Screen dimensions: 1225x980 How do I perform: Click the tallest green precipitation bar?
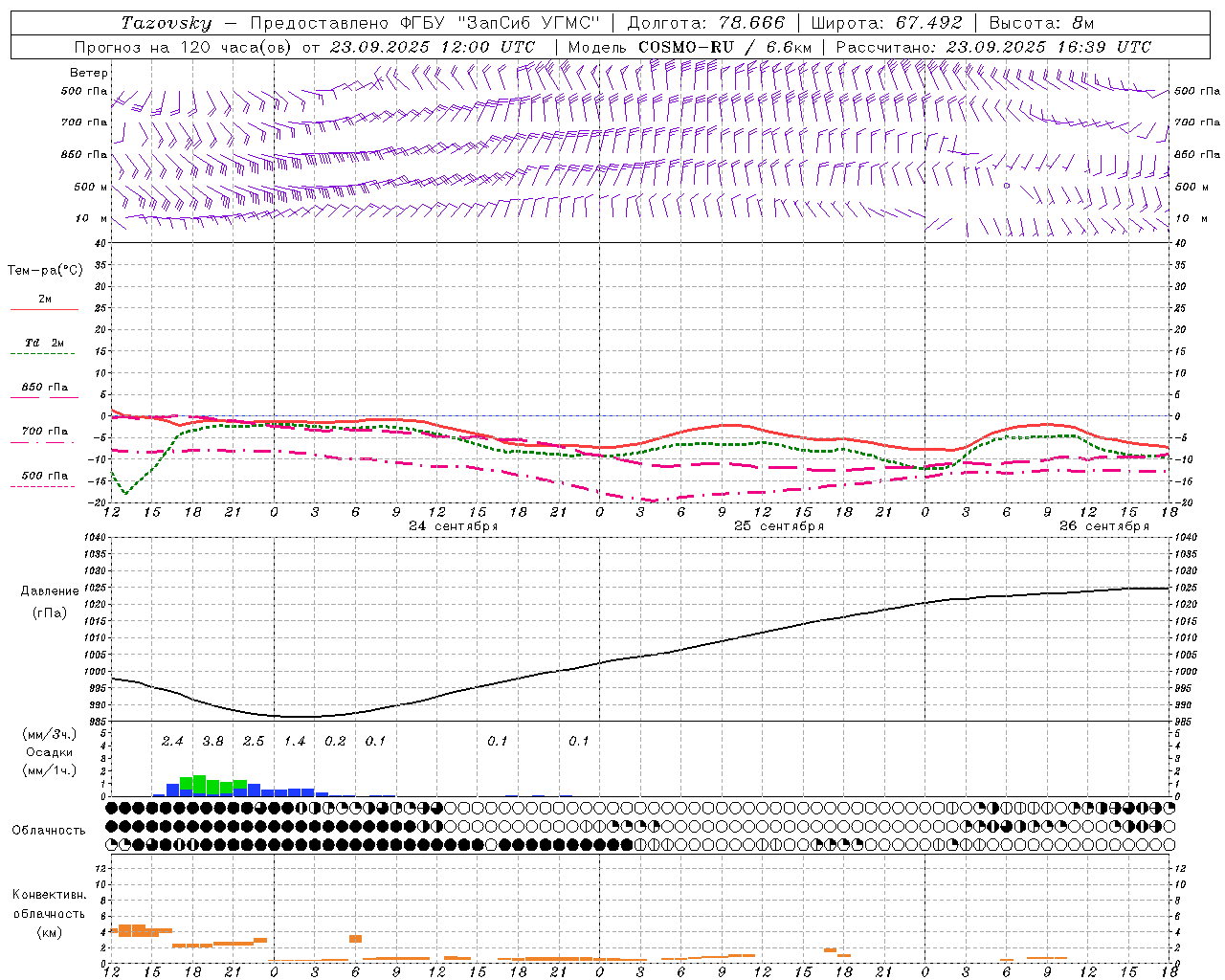click(199, 784)
